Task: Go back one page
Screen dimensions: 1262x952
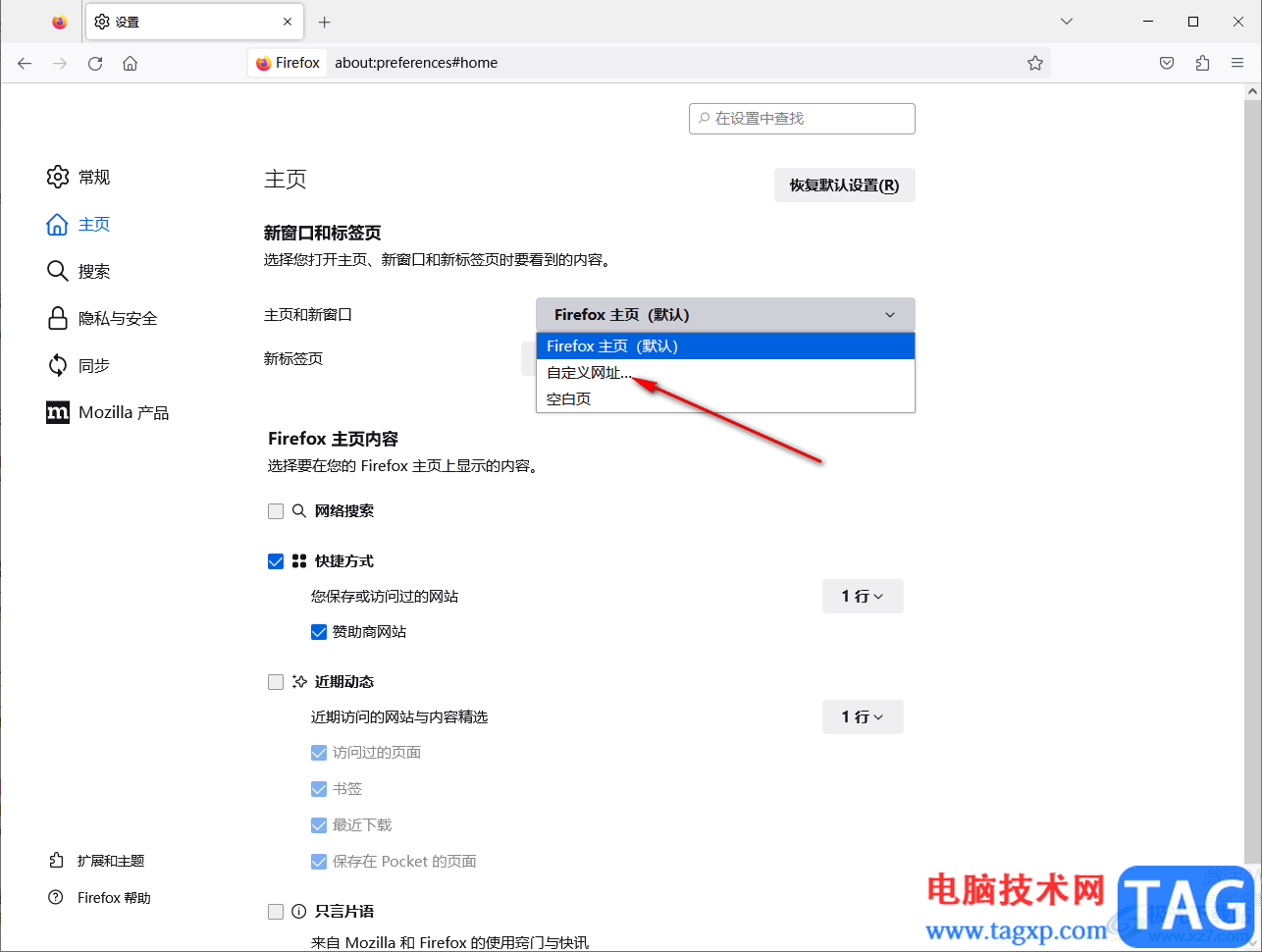Action: (25, 63)
